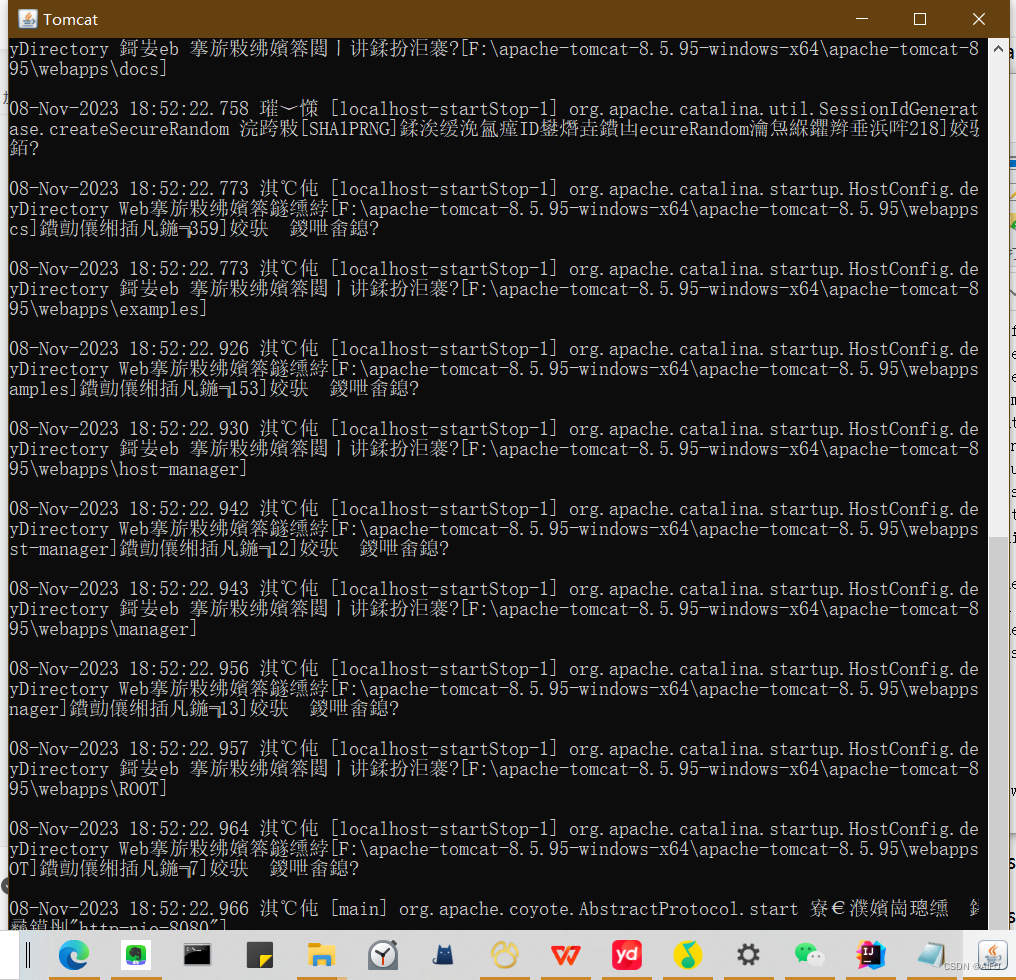Open Youdao (yd) taskbar icon
This screenshot has height=980, width=1016.
pyautogui.click(x=627, y=955)
